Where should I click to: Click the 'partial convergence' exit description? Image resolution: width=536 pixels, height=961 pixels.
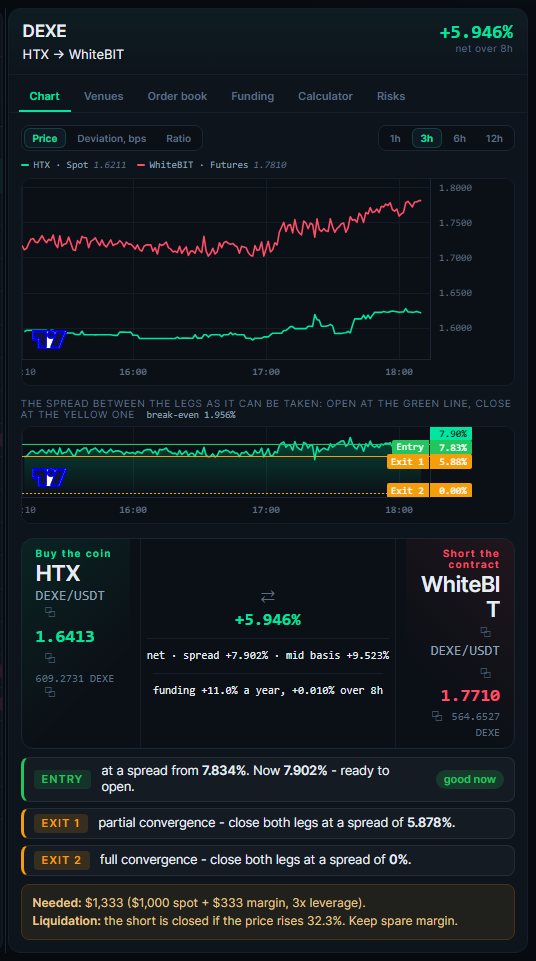(277, 822)
